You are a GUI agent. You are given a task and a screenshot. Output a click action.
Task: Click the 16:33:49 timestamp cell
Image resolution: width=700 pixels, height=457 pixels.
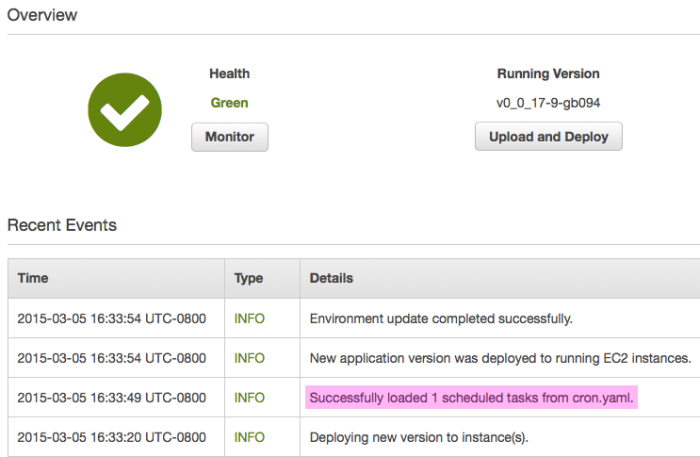(x=112, y=398)
